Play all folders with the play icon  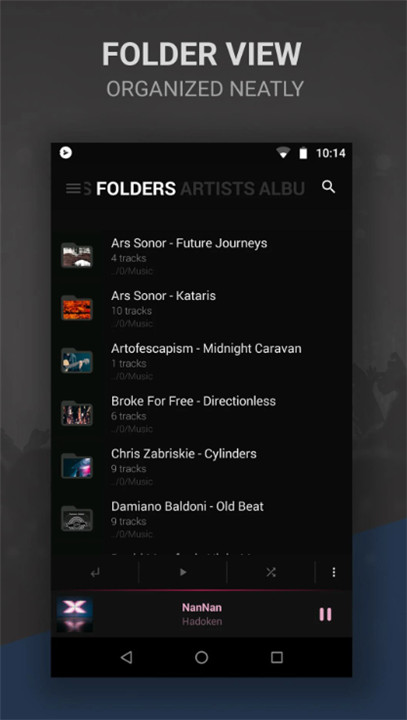183,572
